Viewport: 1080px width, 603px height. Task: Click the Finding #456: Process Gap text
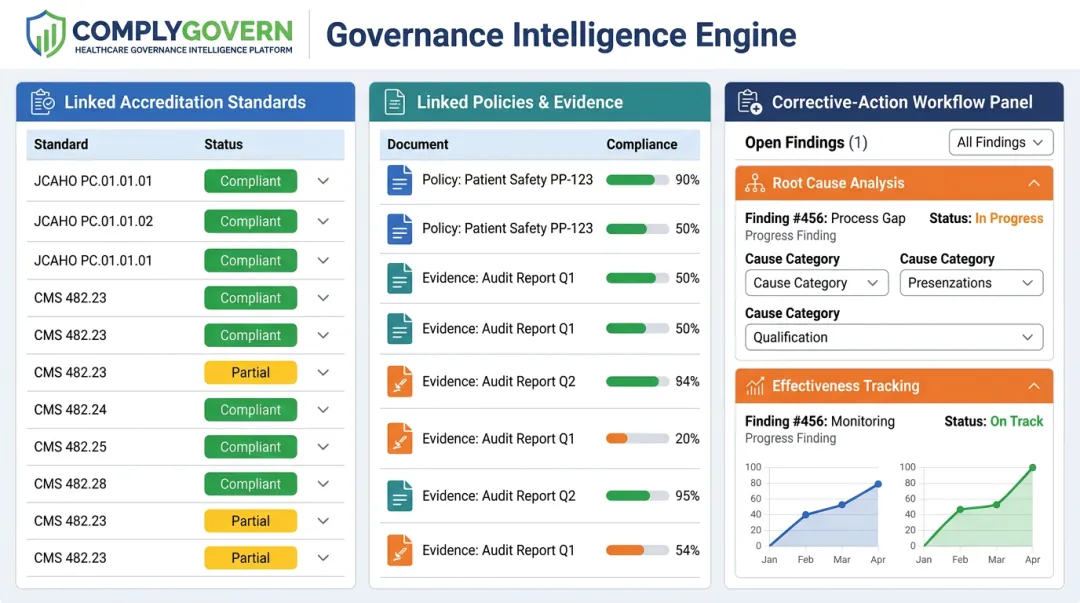point(825,218)
